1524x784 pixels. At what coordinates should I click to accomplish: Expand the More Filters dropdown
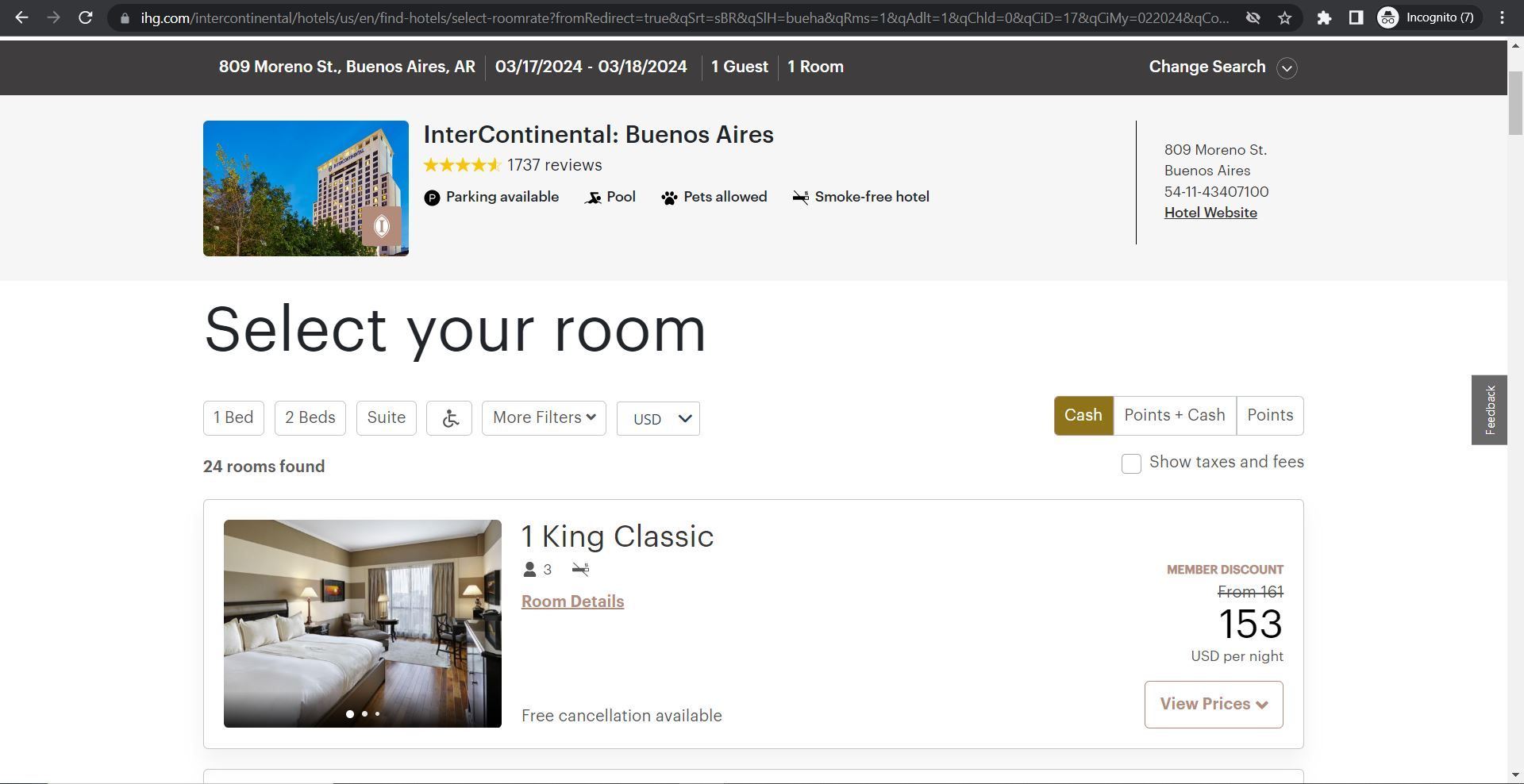pyautogui.click(x=544, y=418)
